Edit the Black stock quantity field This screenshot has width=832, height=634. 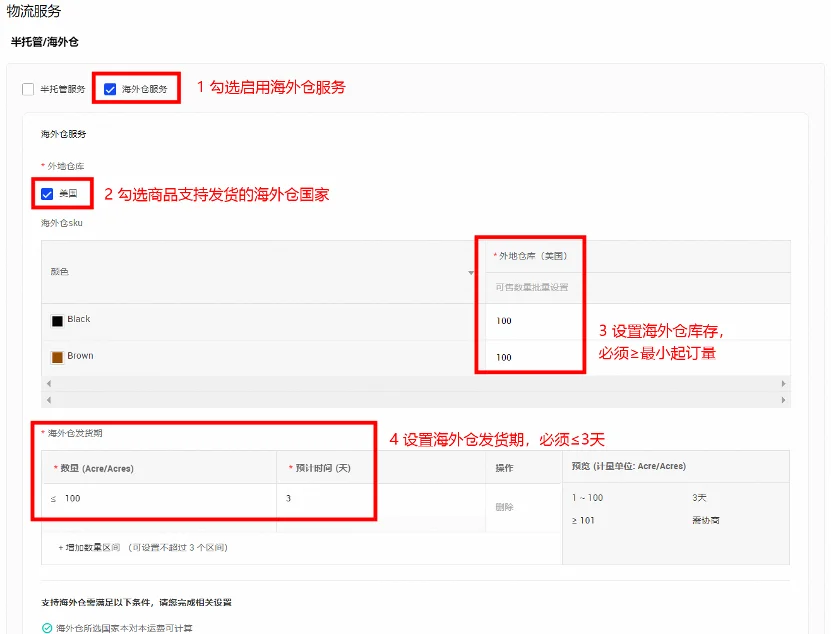click(x=530, y=321)
